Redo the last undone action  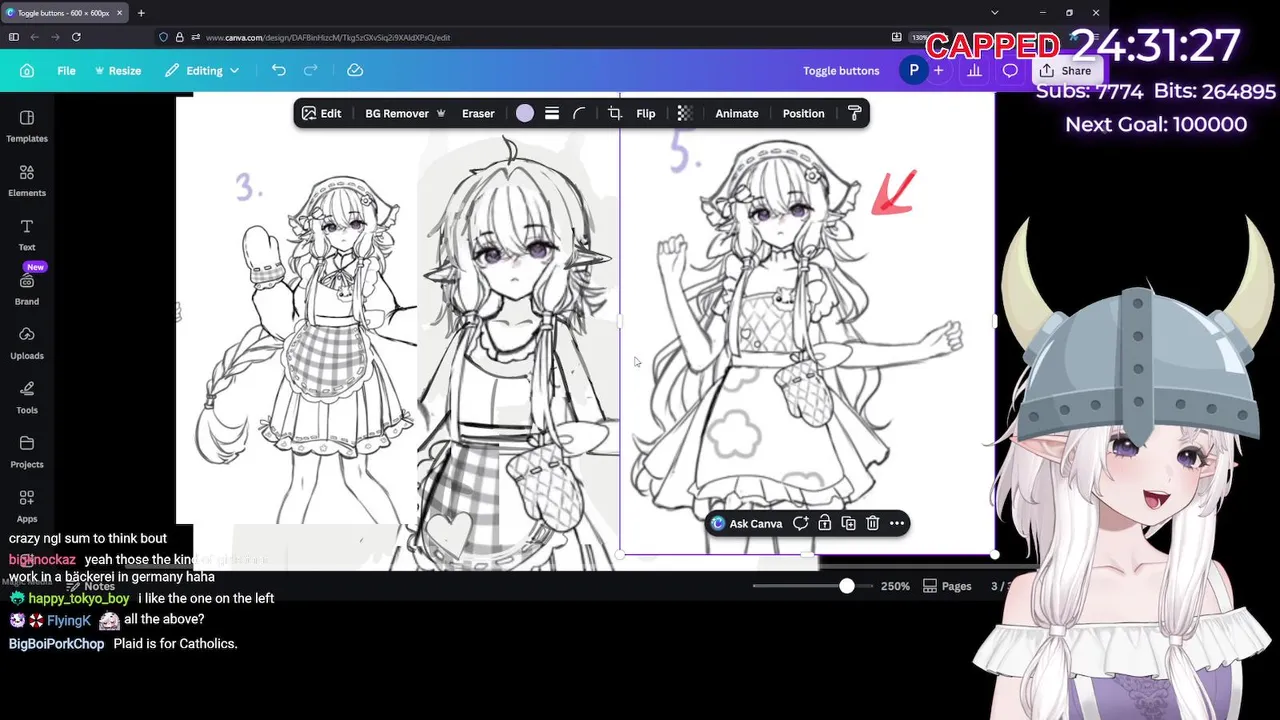point(311,70)
